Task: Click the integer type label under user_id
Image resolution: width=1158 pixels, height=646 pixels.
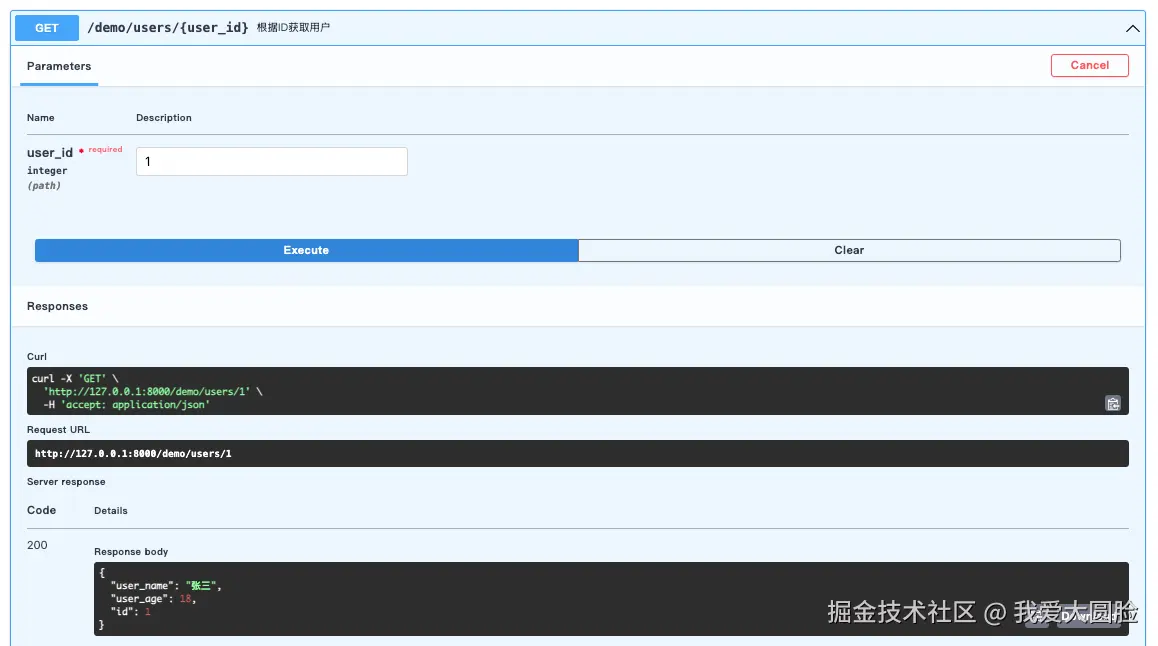Action: tap(47, 171)
